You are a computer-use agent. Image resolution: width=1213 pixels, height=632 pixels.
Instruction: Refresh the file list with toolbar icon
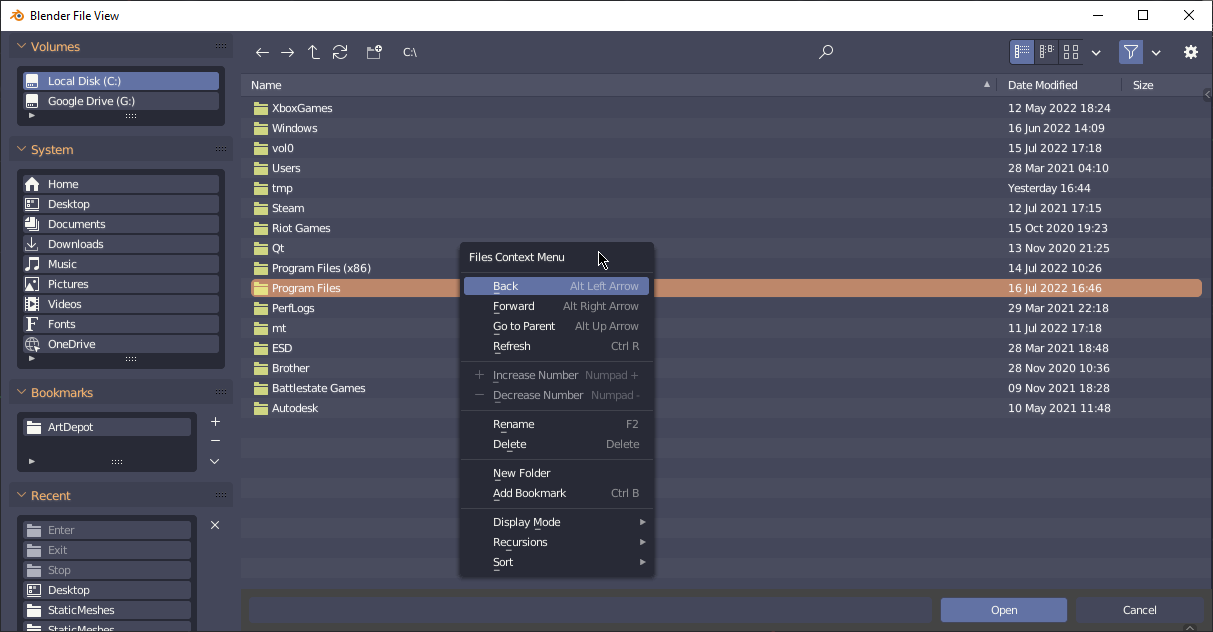pos(340,52)
